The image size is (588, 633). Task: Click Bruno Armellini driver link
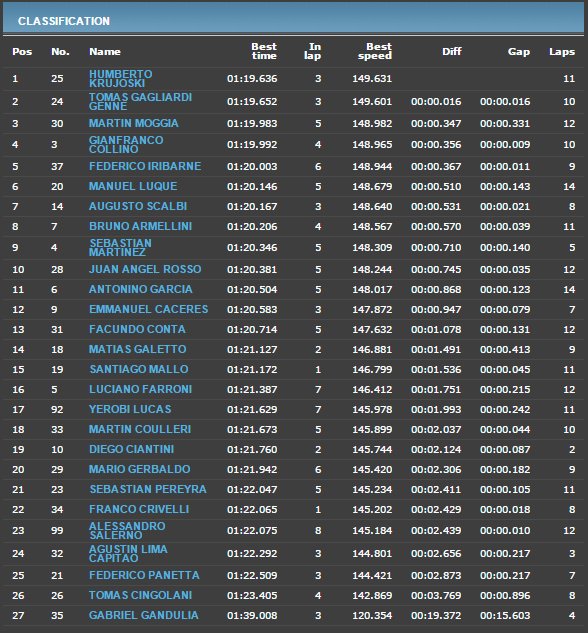coord(140,226)
